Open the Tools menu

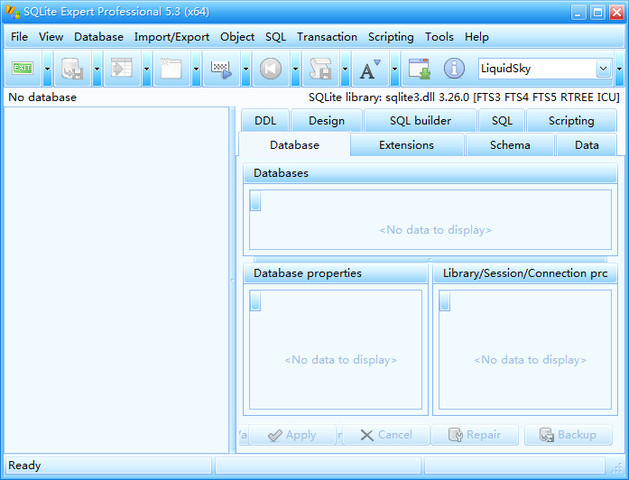click(439, 37)
